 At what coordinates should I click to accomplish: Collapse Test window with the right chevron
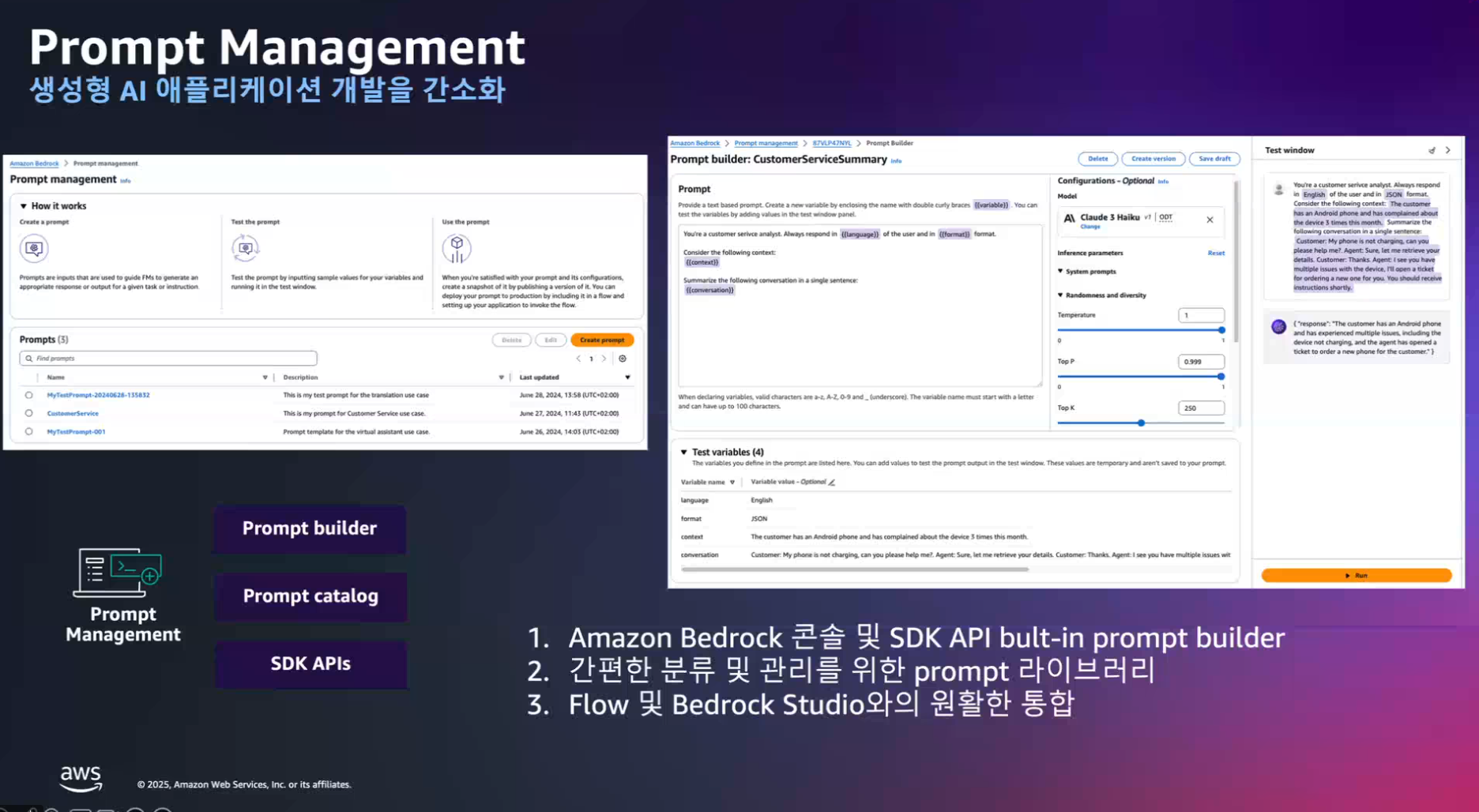click(x=1448, y=150)
